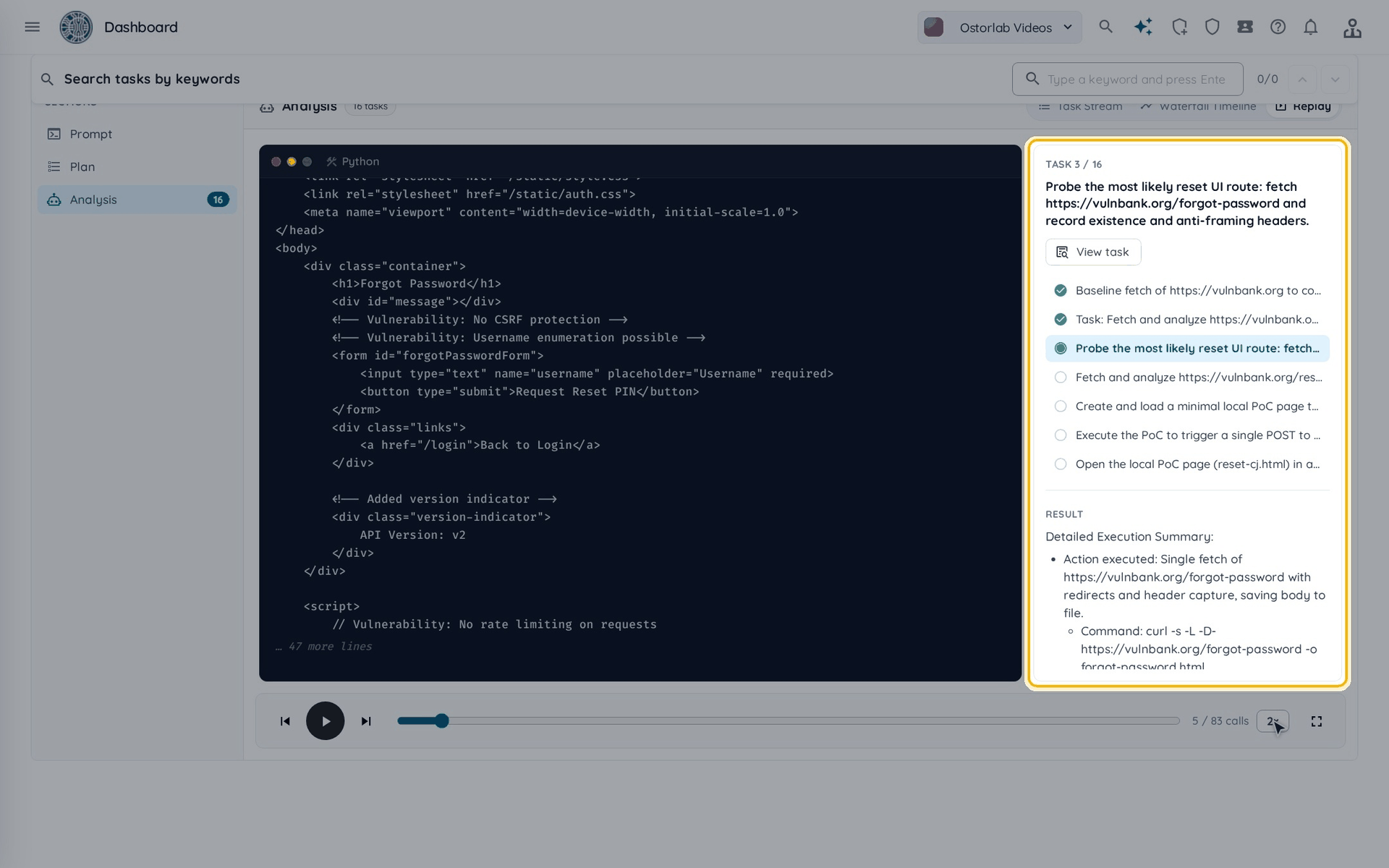This screenshot has width=1389, height=868.
Task: Click the replay progress slider handle
Action: point(442,721)
